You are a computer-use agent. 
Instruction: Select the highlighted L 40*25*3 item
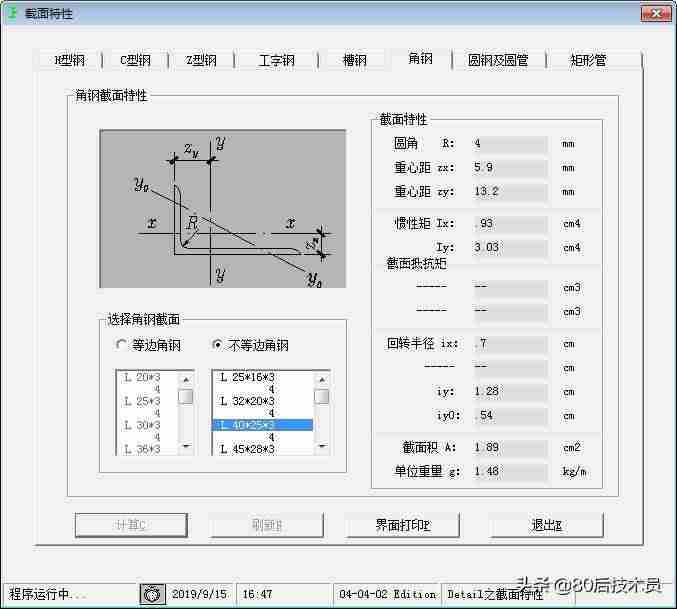(263, 425)
